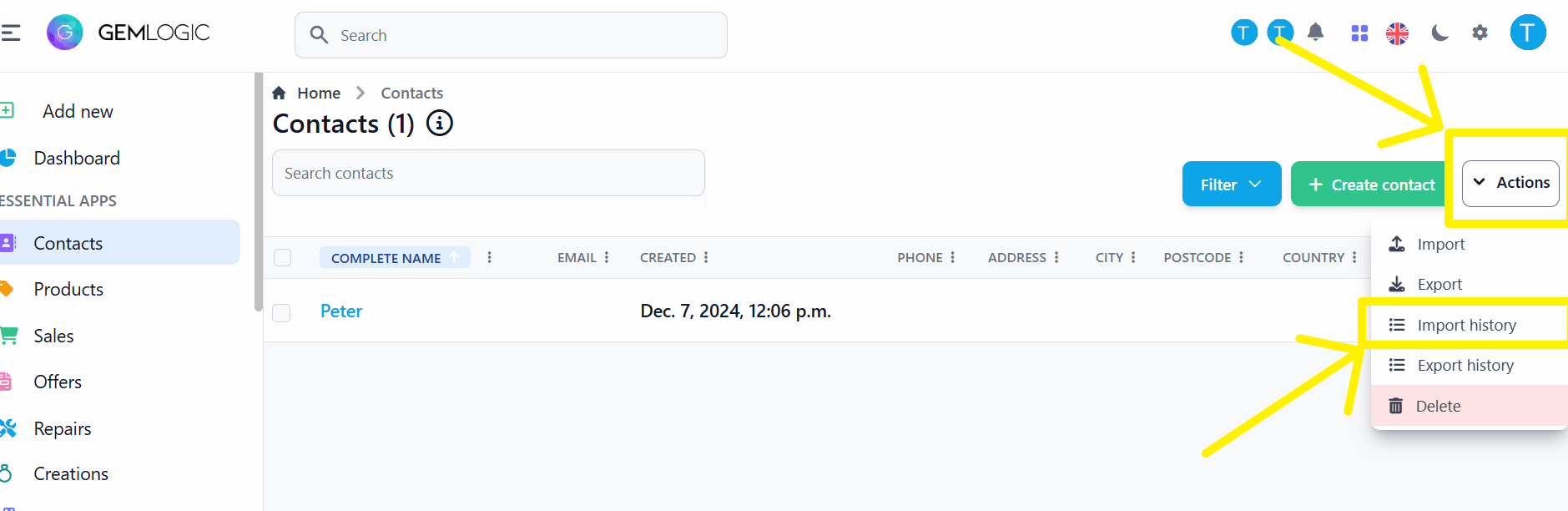Select all contacts header checkbox
The width and height of the screenshot is (1568, 511).
pyautogui.click(x=283, y=257)
